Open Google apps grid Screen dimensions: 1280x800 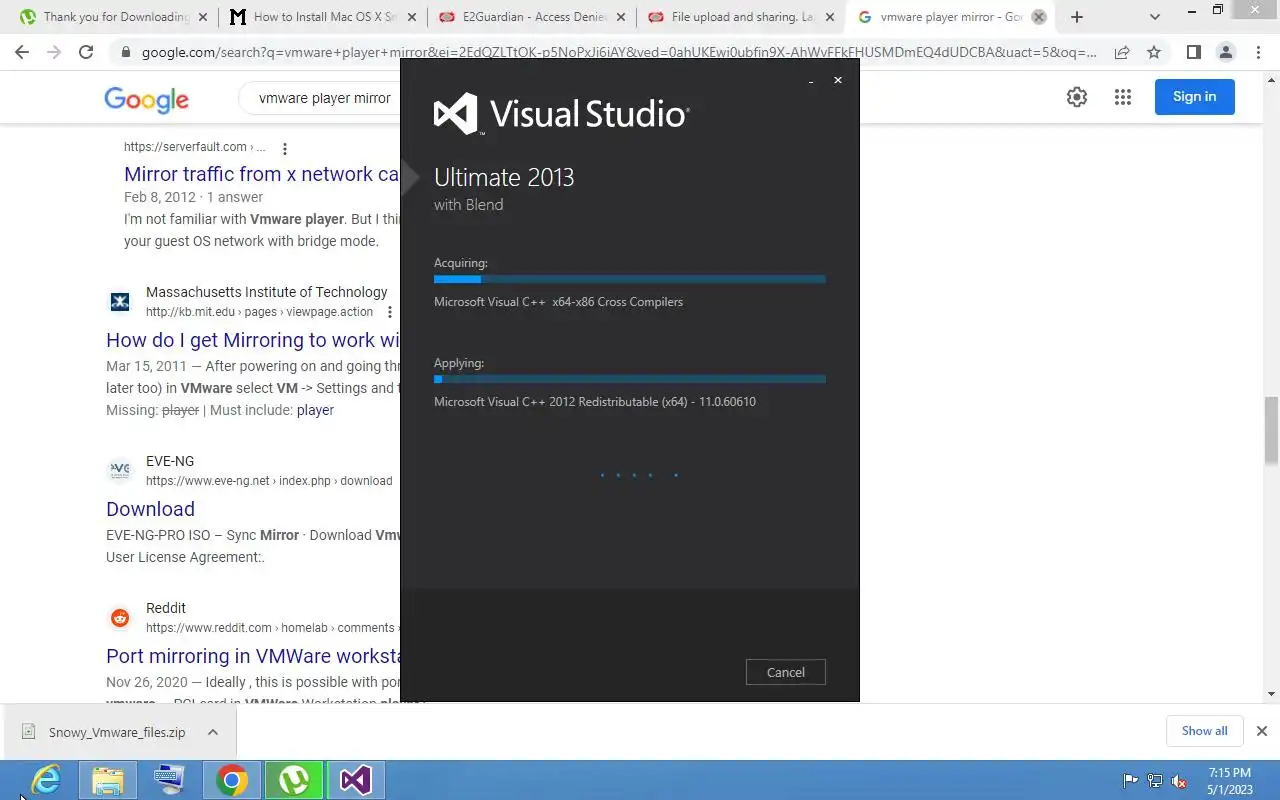(1123, 97)
